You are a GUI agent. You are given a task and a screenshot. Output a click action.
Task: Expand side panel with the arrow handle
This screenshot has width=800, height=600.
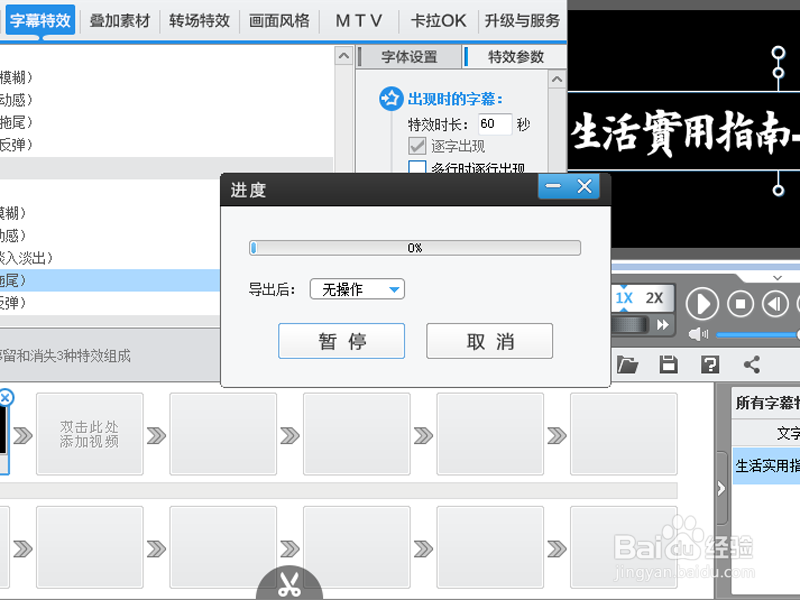(721, 488)
